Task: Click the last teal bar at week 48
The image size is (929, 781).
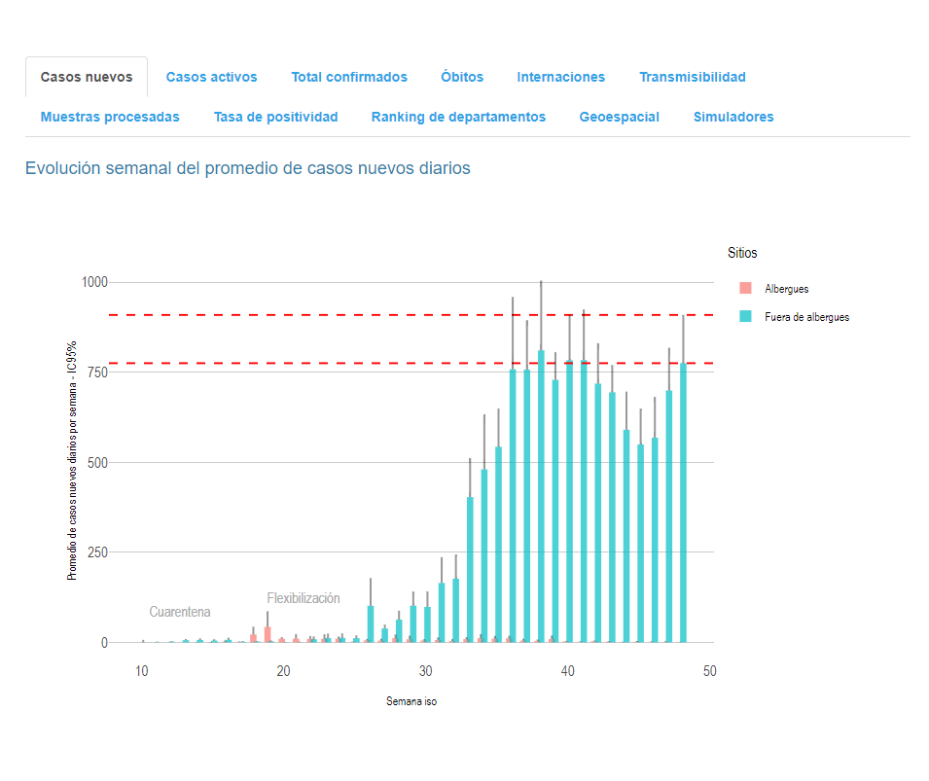Action: coord(684,510)
